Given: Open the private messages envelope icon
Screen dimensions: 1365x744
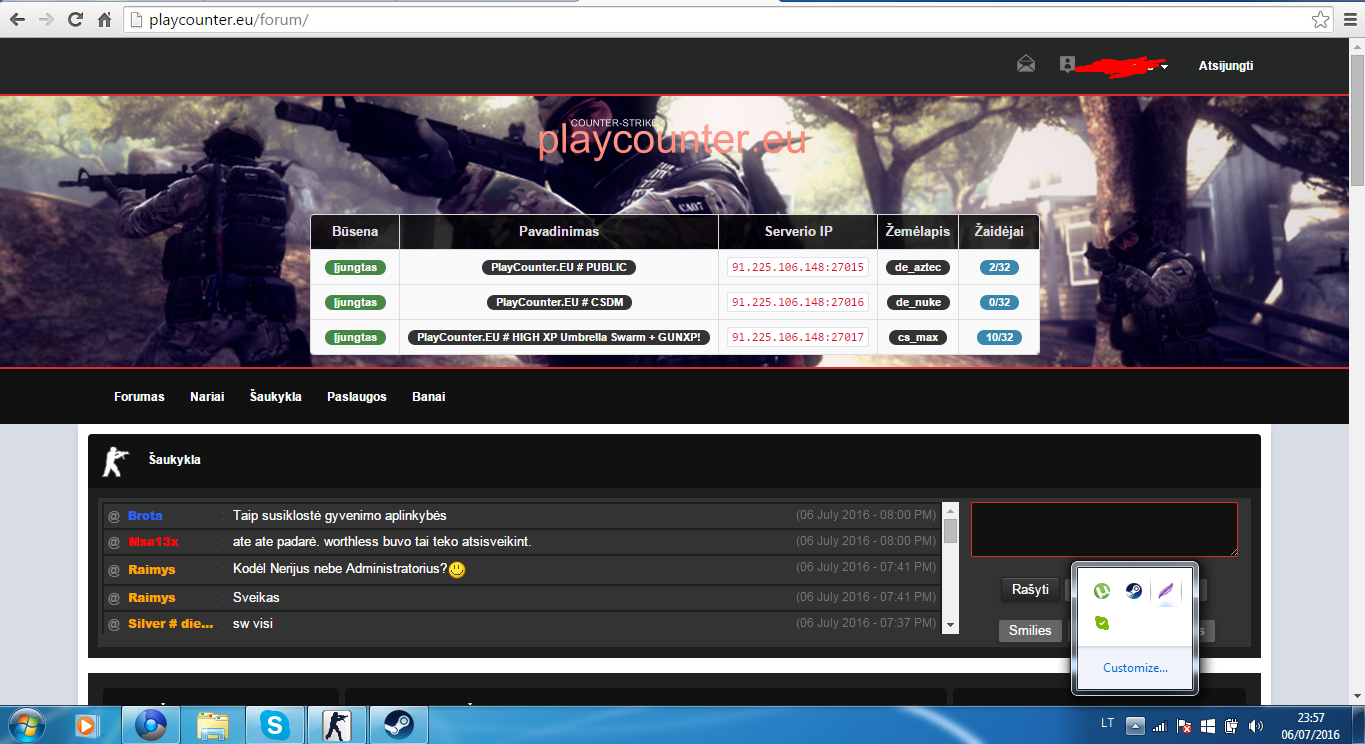Looking at the screenshot, I should [x=1026, y=65].
